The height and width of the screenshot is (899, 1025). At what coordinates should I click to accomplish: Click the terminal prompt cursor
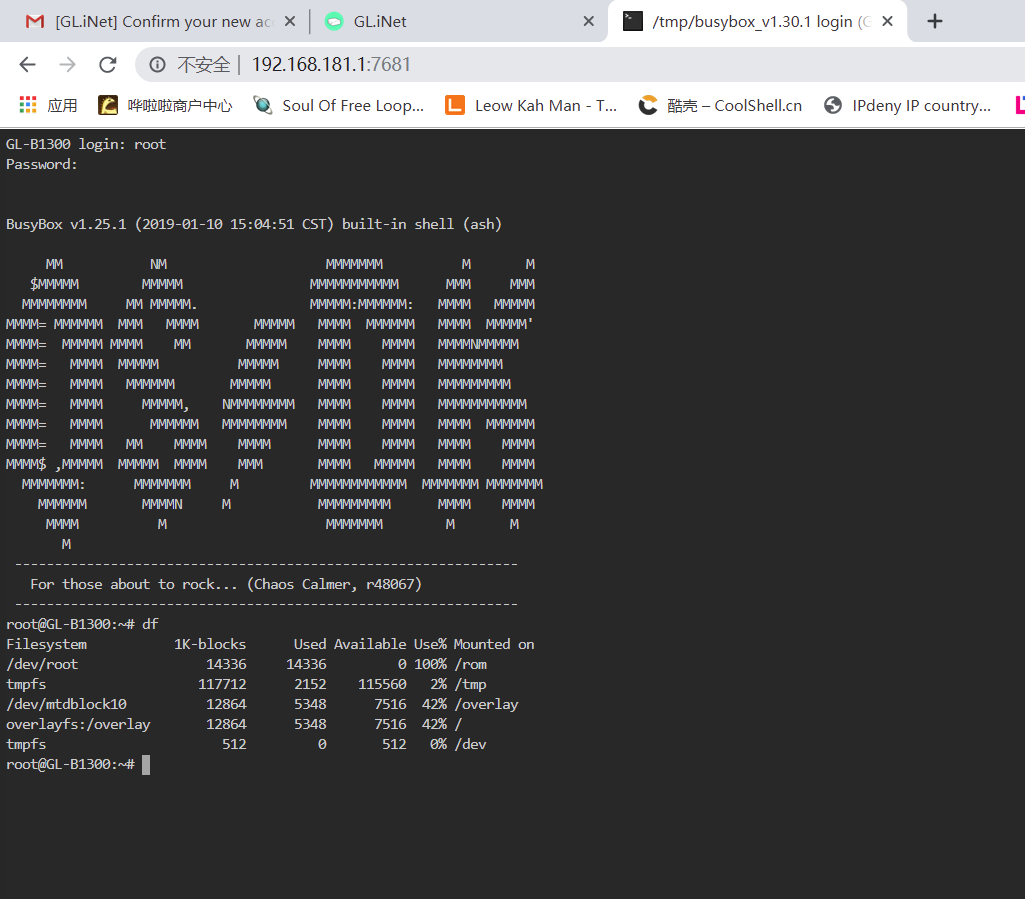pyautogui.click(x=146, y=764)
